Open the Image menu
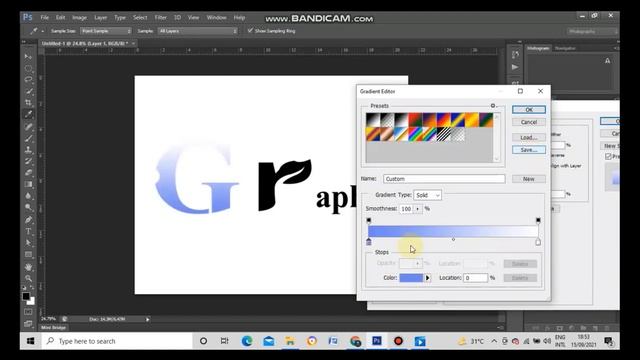 pos(79,18)
